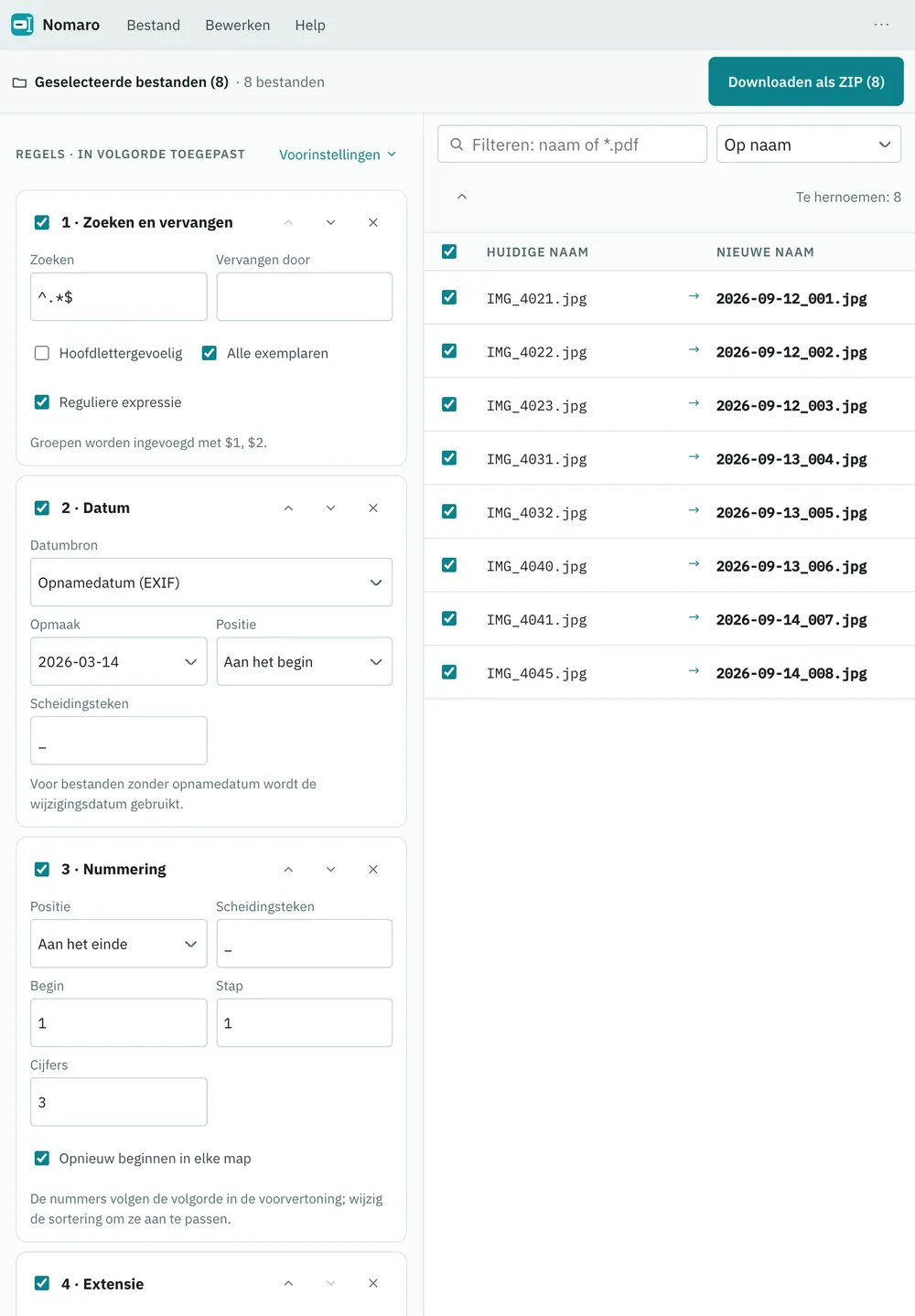Deselect all files via header checkbox

[x=449, y=251]
